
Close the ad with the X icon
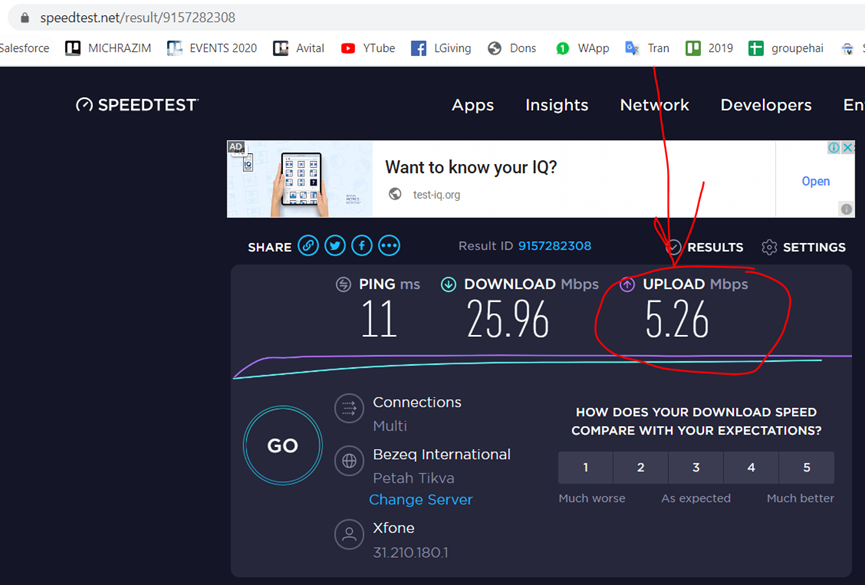(848, 148)
